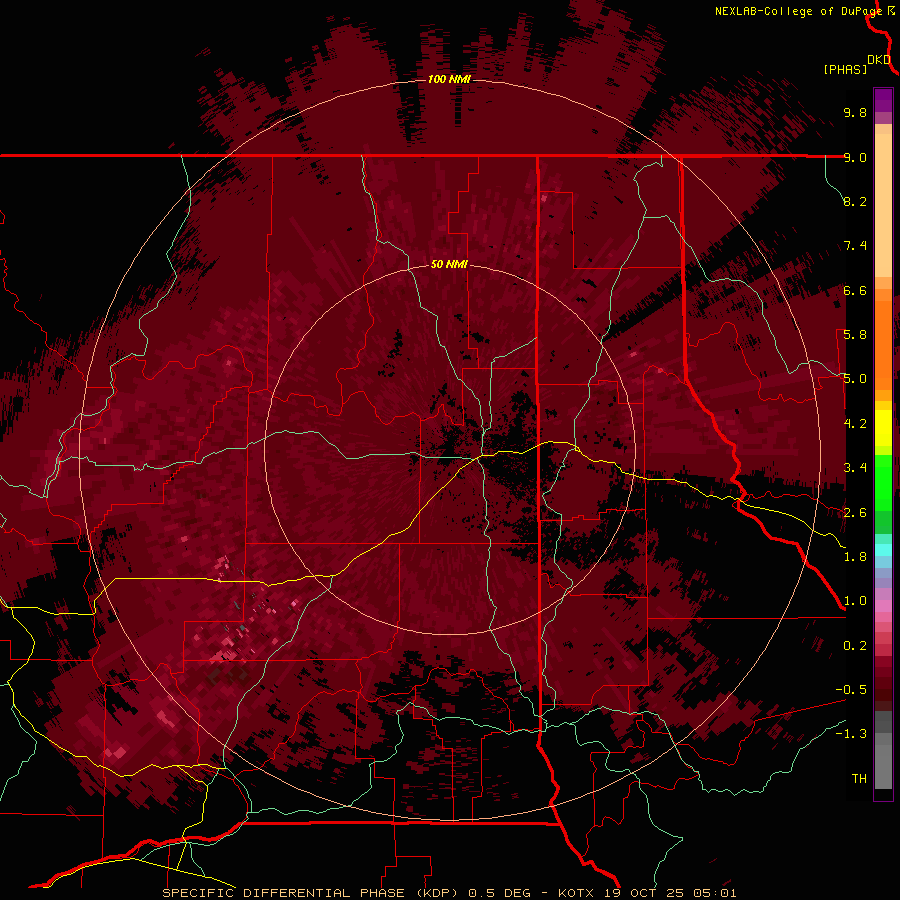Click the 3.4 color scale value
Image resolution: width=900 pixels, height=900 pixels.
[x=855, y=468]
